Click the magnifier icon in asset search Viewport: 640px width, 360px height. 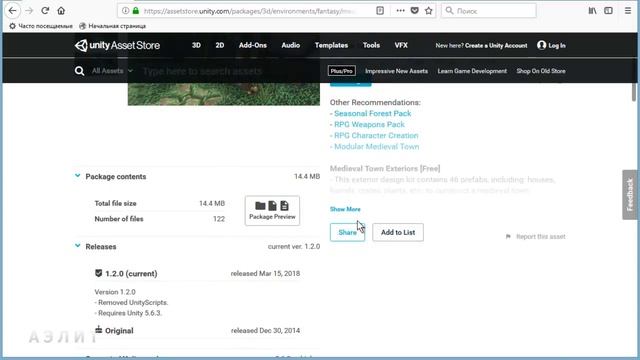coord(79,71)
